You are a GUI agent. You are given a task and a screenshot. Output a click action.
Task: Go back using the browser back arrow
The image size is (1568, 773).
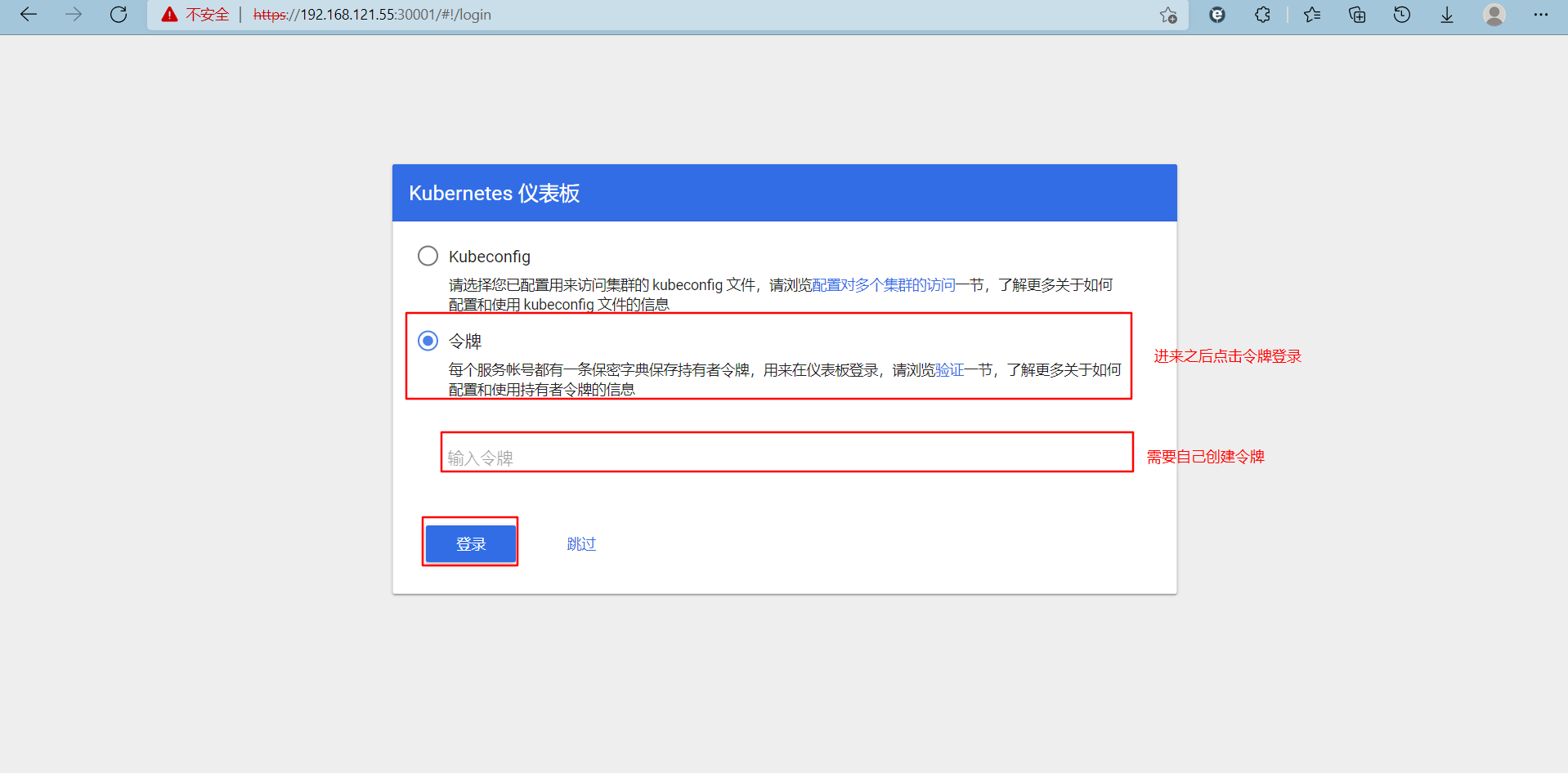point(29,15)
